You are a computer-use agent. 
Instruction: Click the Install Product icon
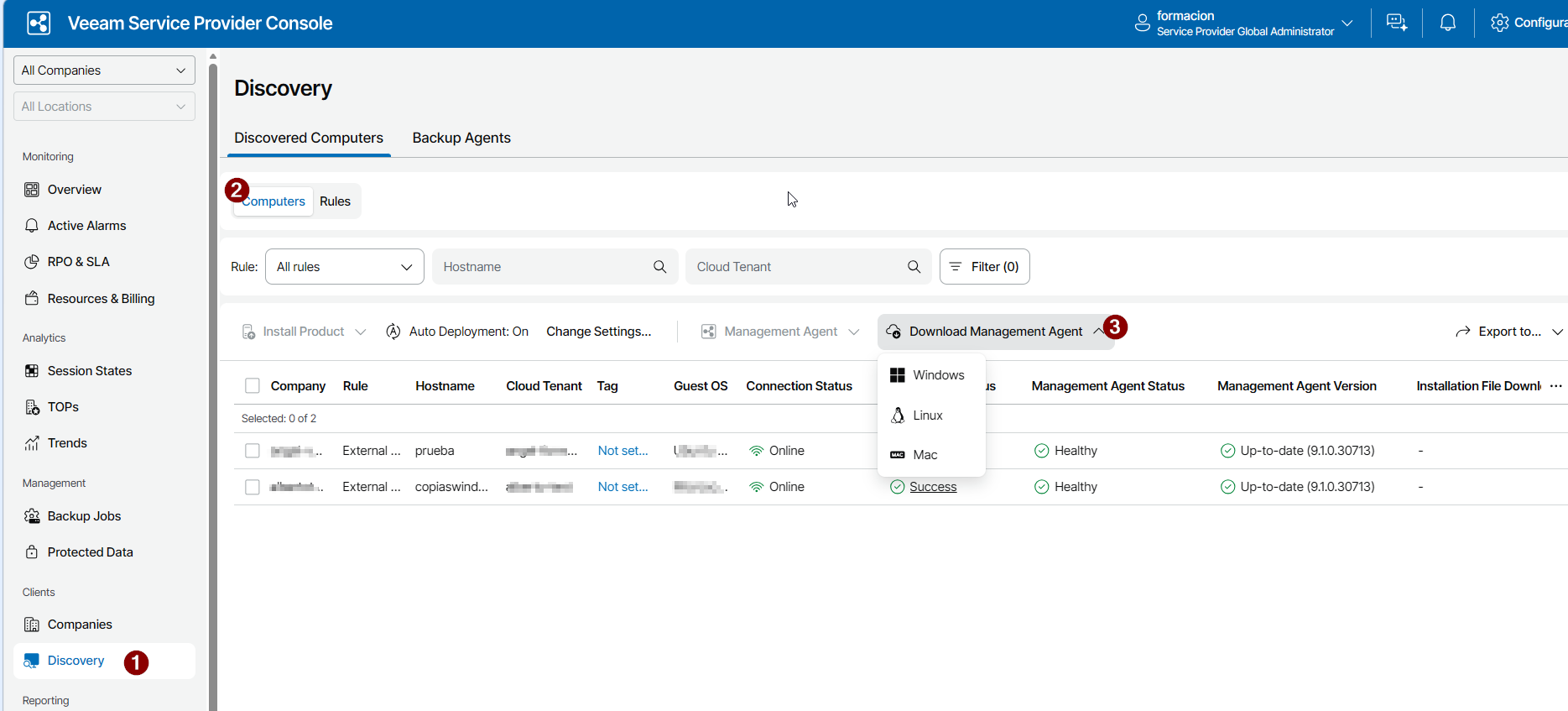[249, 332]
